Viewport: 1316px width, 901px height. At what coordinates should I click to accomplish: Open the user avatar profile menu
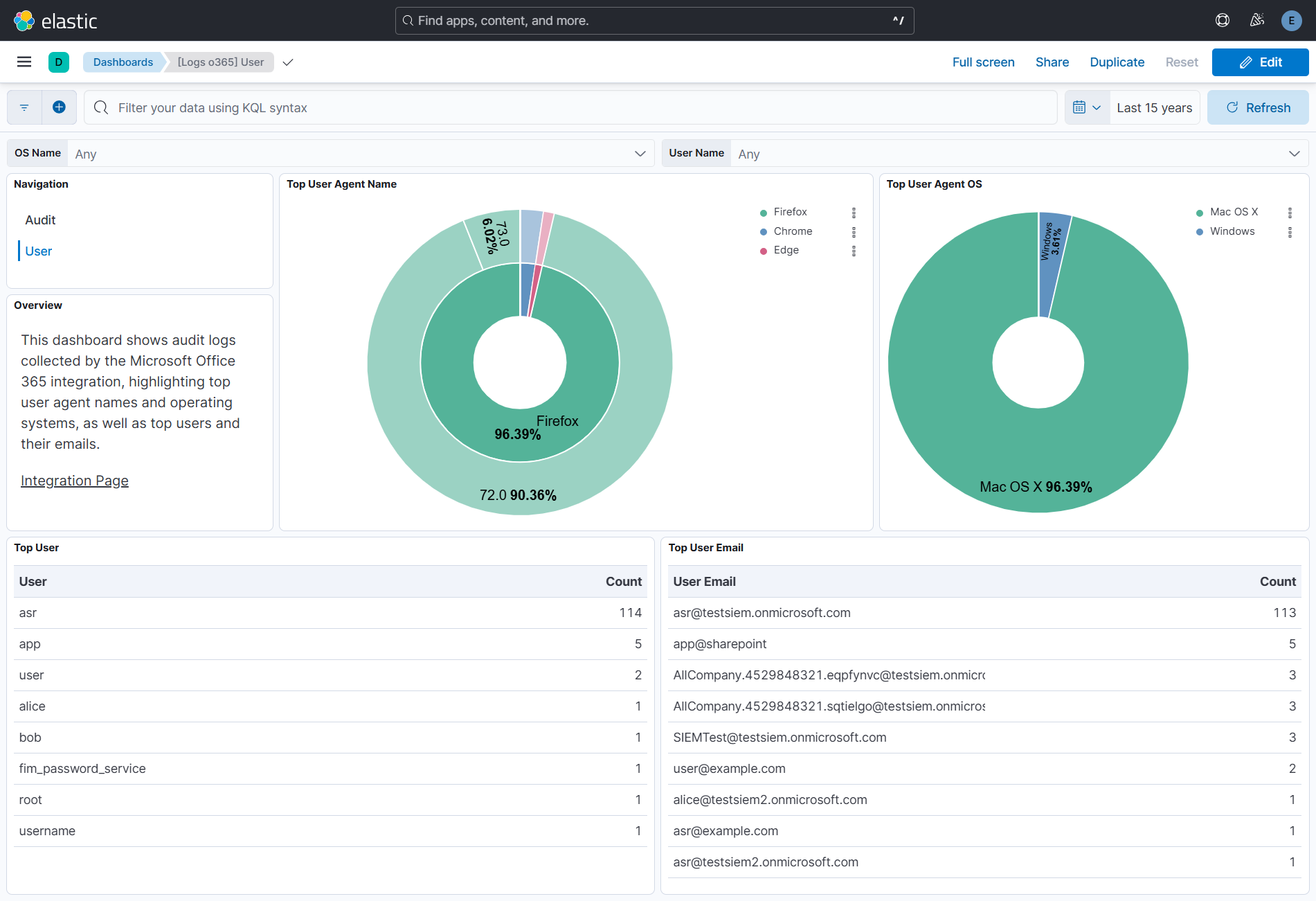[x=1291, y=20]
